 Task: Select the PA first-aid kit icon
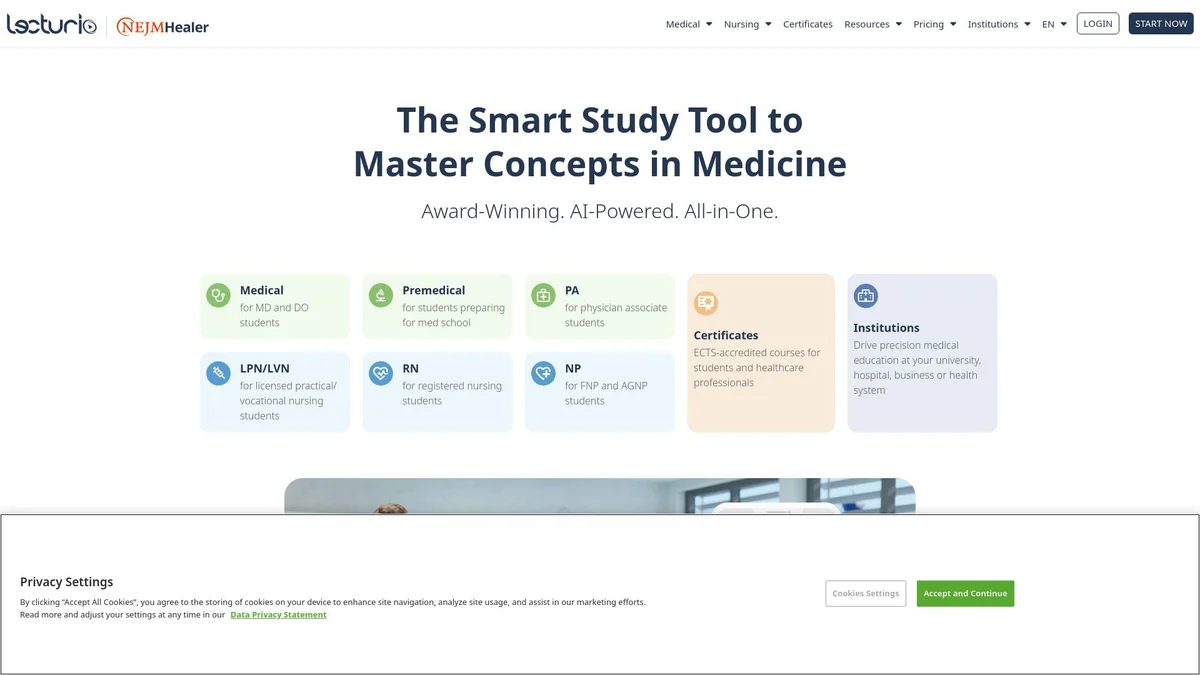pyautogui.click(x=543, y=295)
